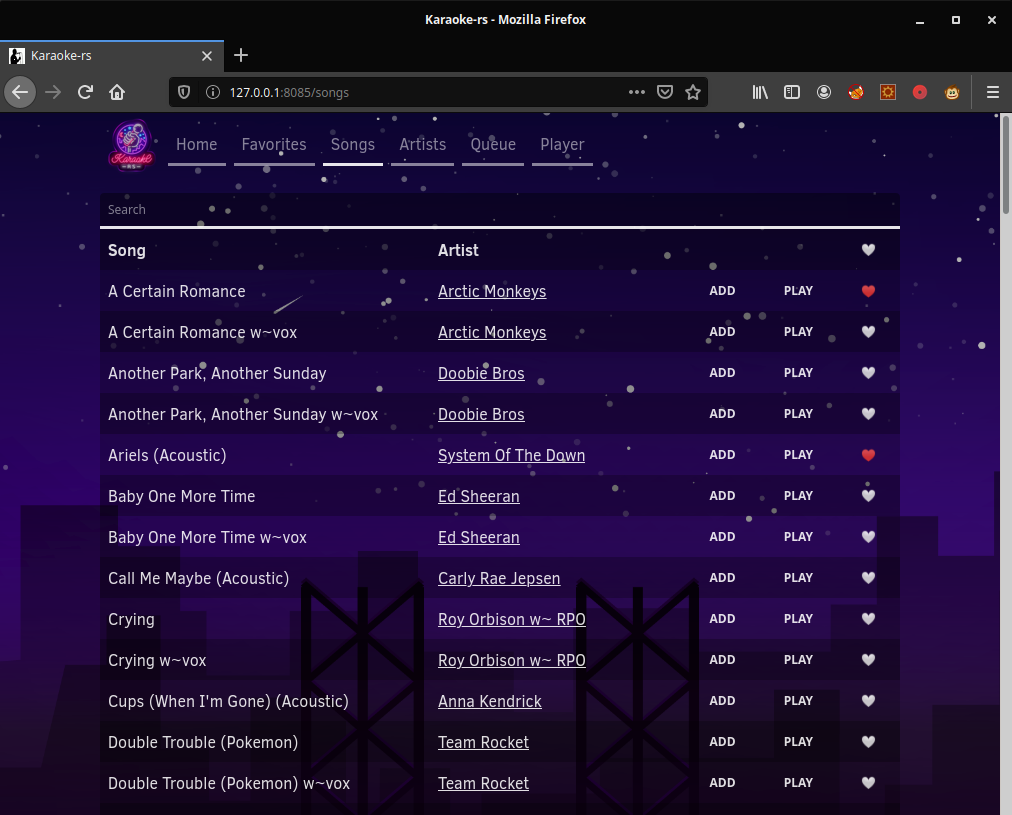This screenshot has width=1012, height=815.
Task: Add Double Trouble (Pokemon) w~vox
Action: [x=722, y=783]
